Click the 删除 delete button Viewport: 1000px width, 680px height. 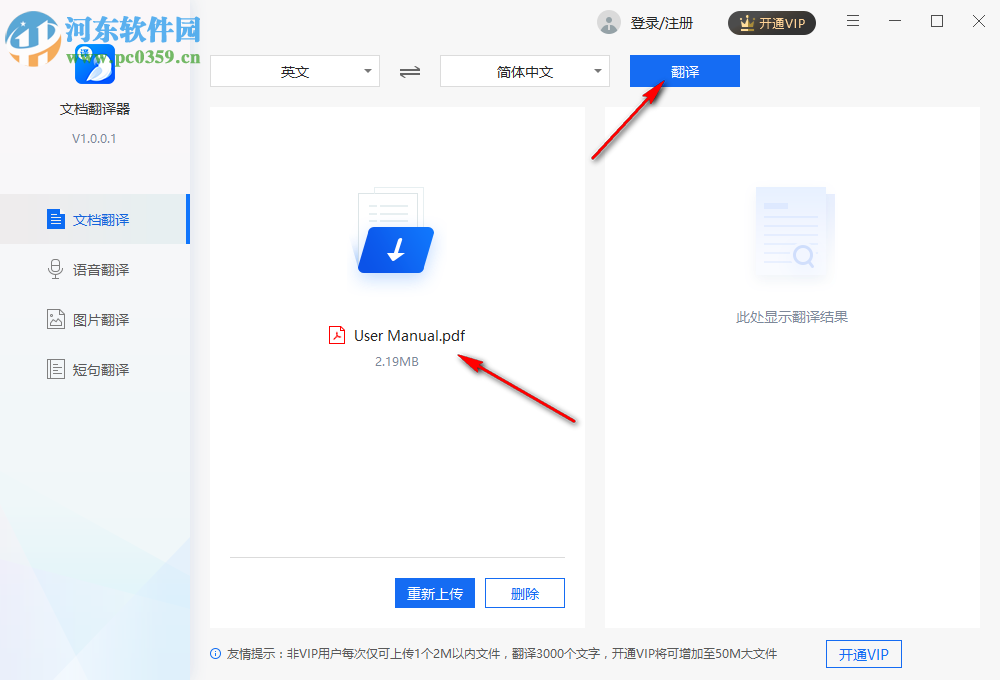[x=524, y=592]
